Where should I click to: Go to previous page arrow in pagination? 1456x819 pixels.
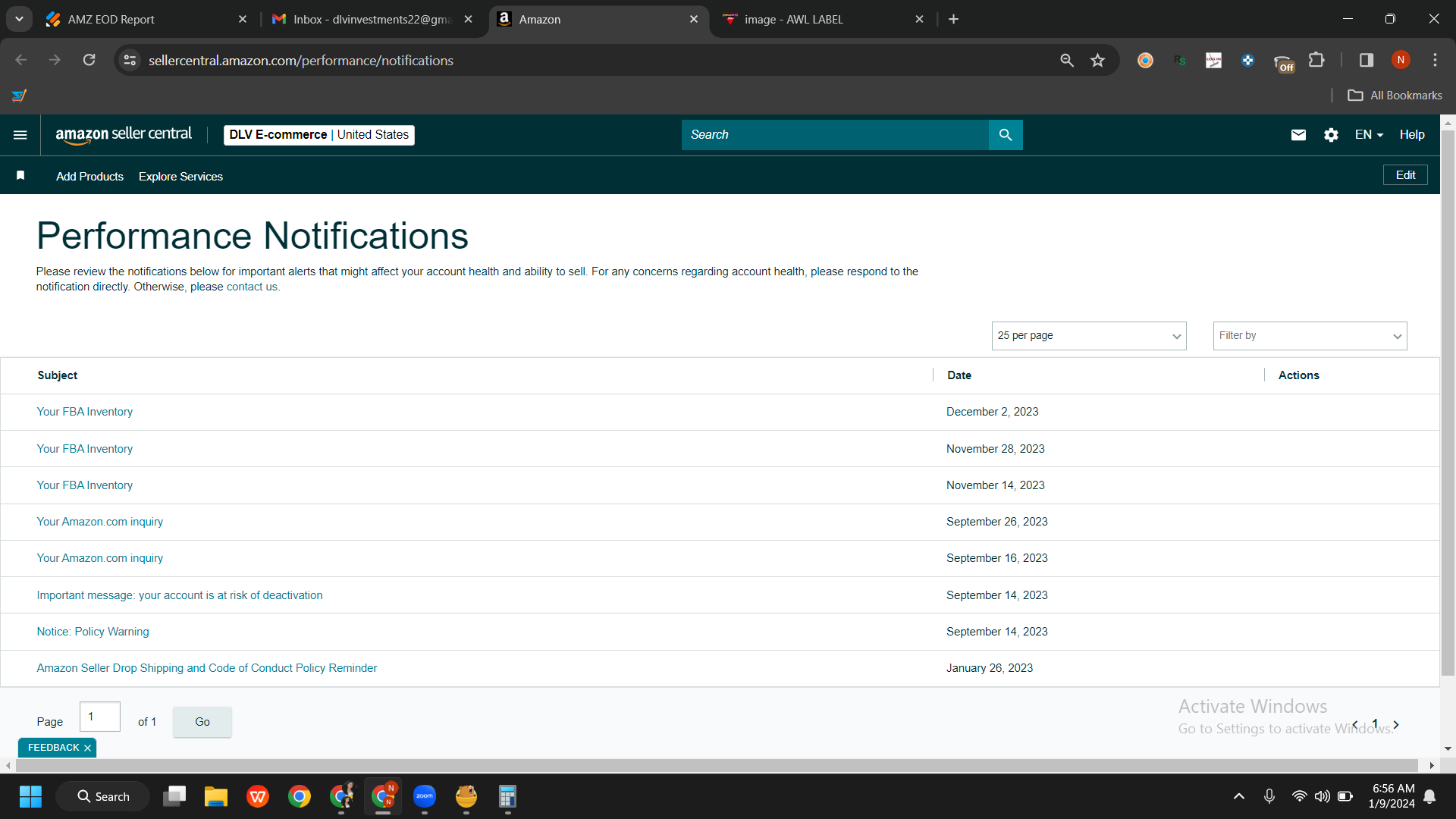(1355, 724)
